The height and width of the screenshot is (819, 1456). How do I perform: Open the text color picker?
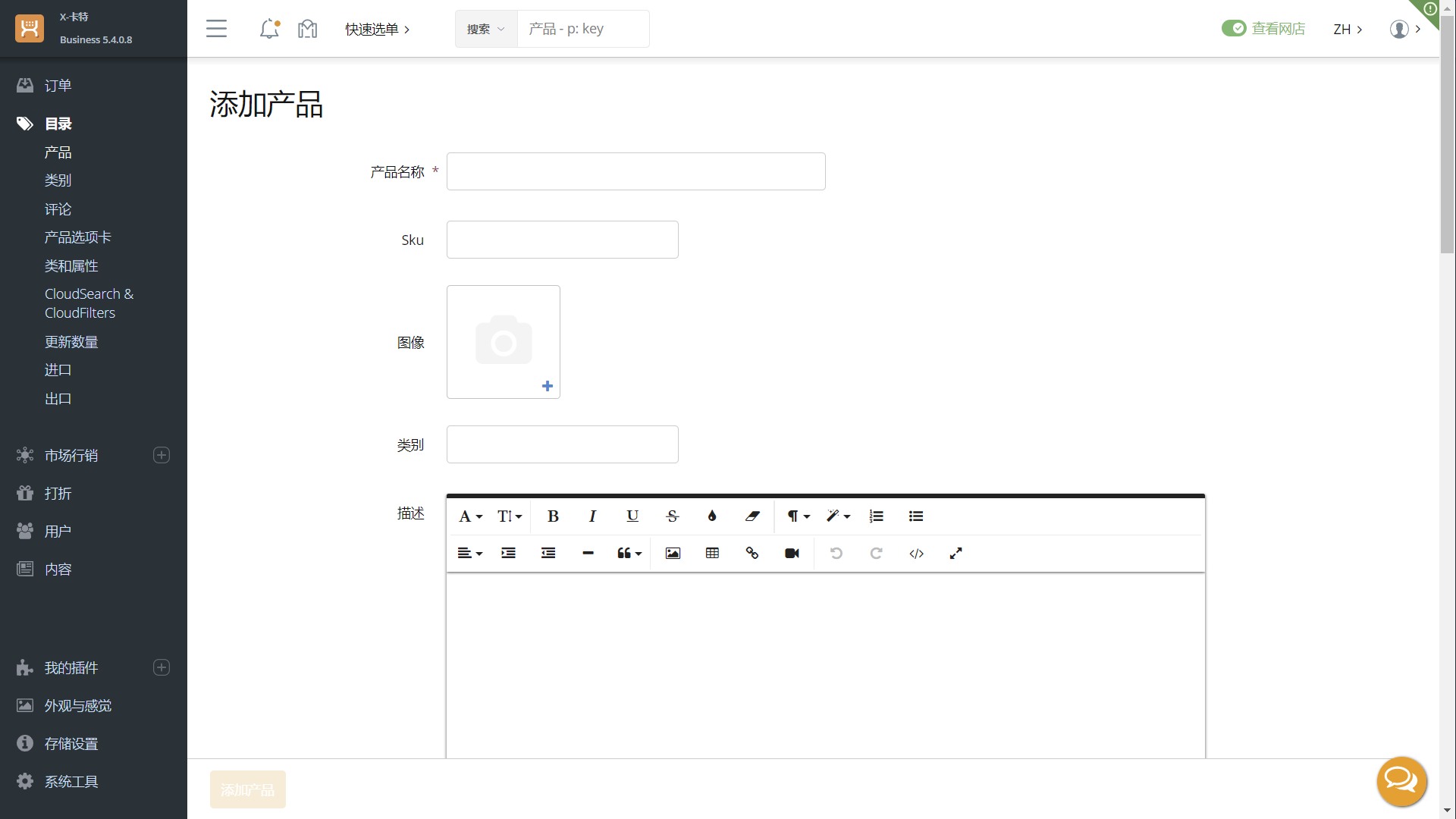(x=711, y=516)
